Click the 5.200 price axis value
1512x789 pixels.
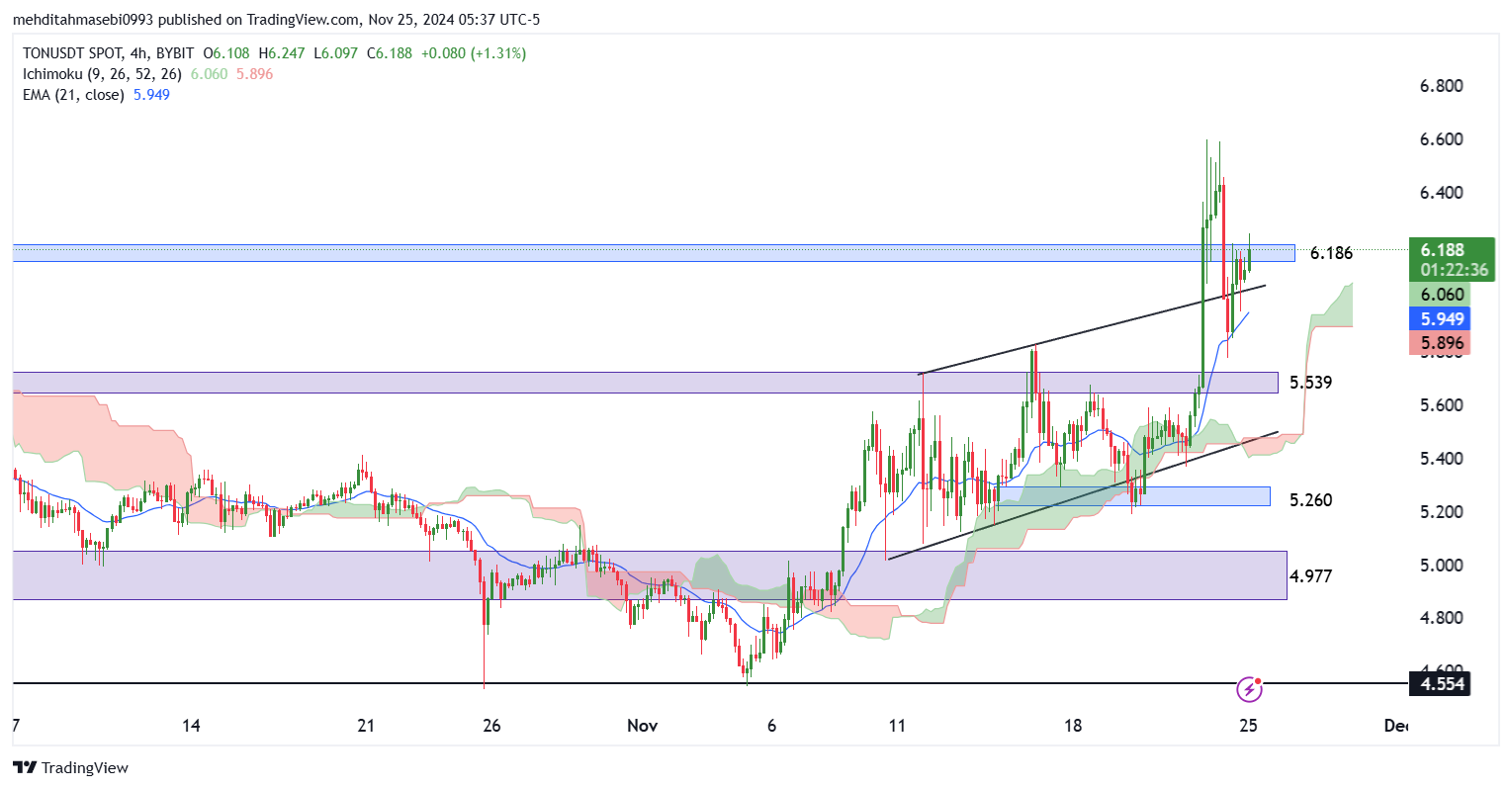1442,512
